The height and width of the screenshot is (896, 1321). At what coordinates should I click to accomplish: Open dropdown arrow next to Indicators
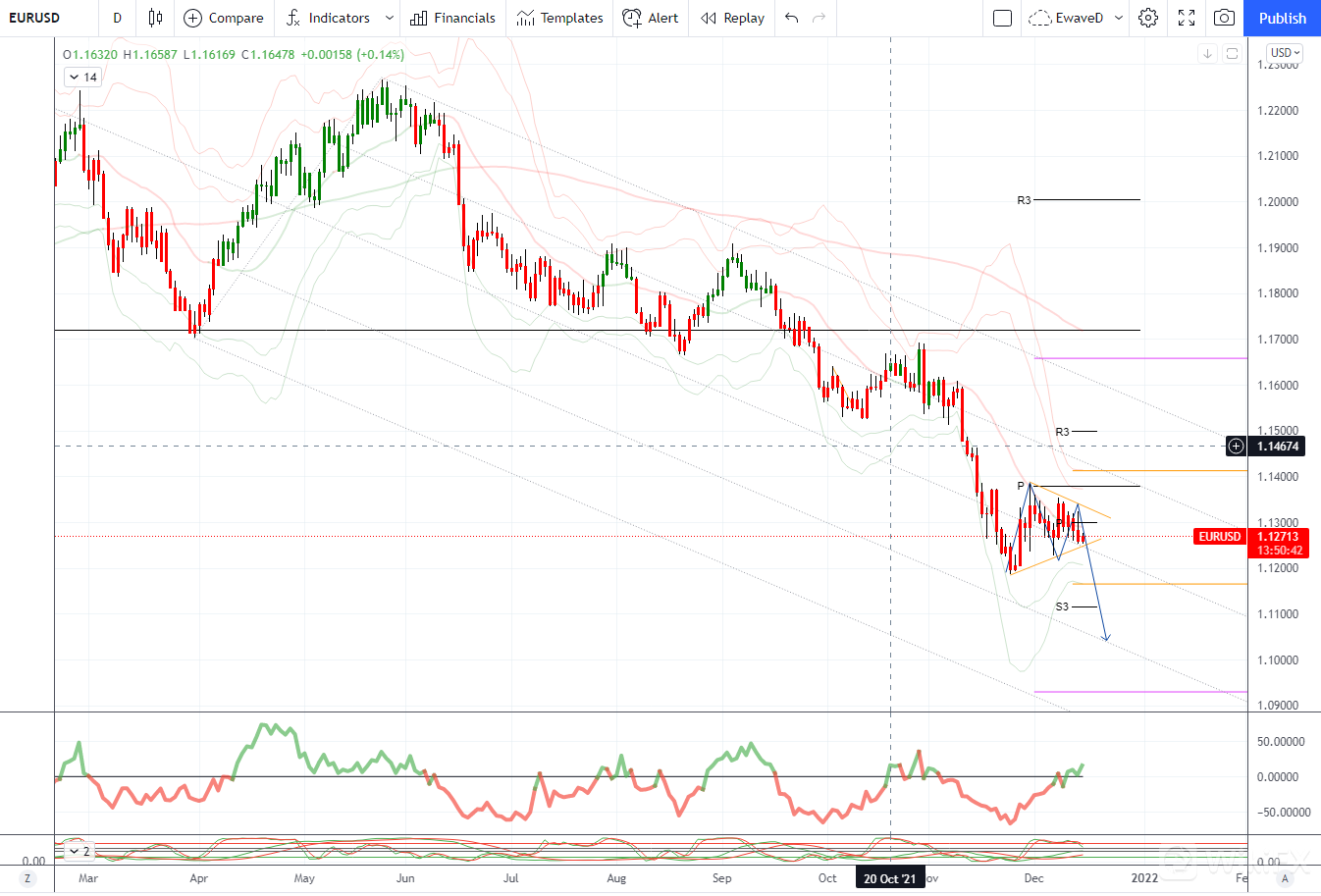(390, 18)
